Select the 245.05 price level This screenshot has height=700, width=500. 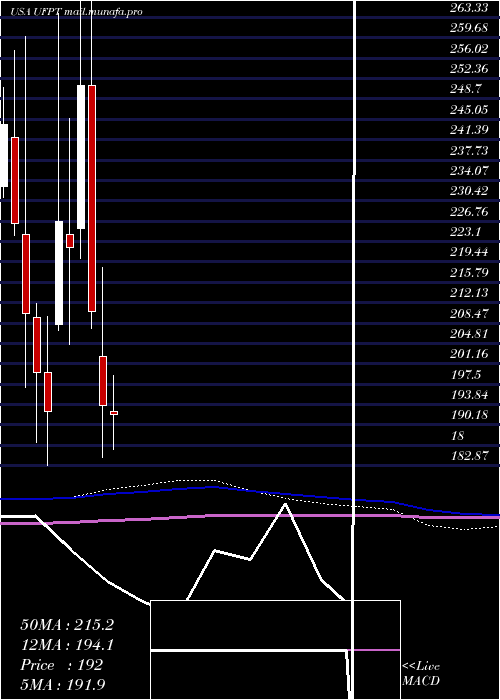pos(469,109)
